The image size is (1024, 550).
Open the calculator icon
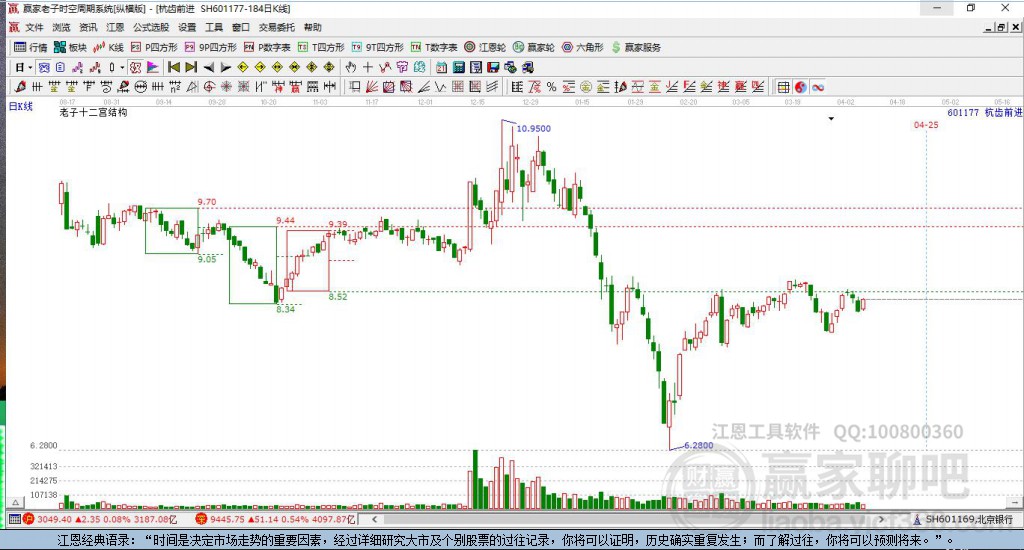click(458, 67)
